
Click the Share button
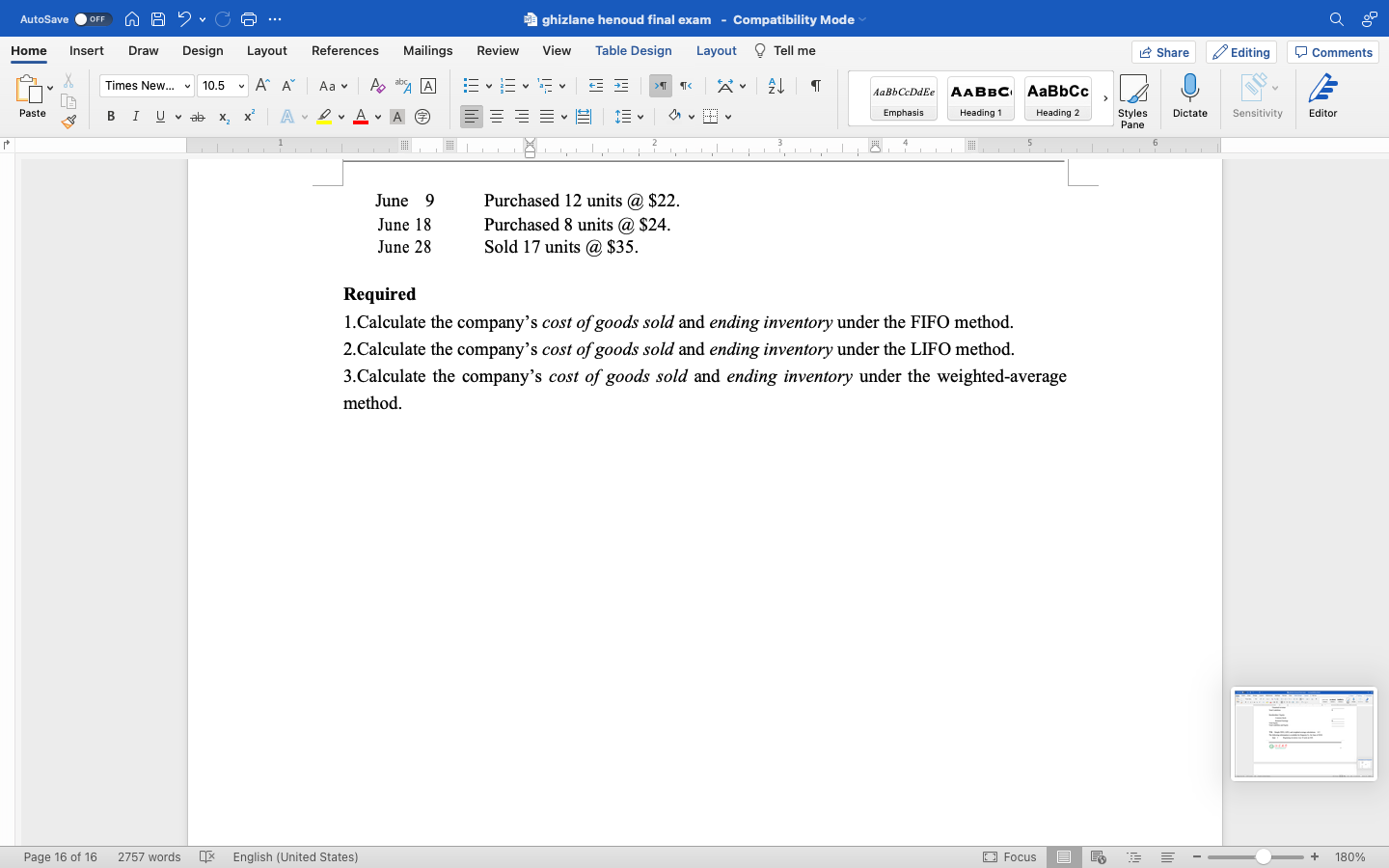click(1163, 52)
